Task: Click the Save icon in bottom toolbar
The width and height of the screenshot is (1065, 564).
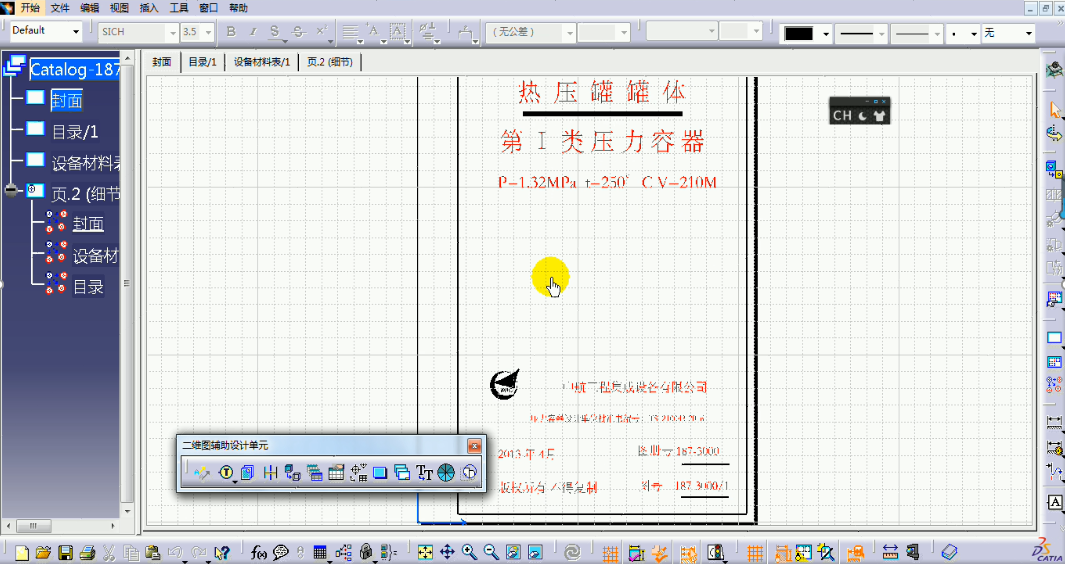Action: tap(66, 552)
